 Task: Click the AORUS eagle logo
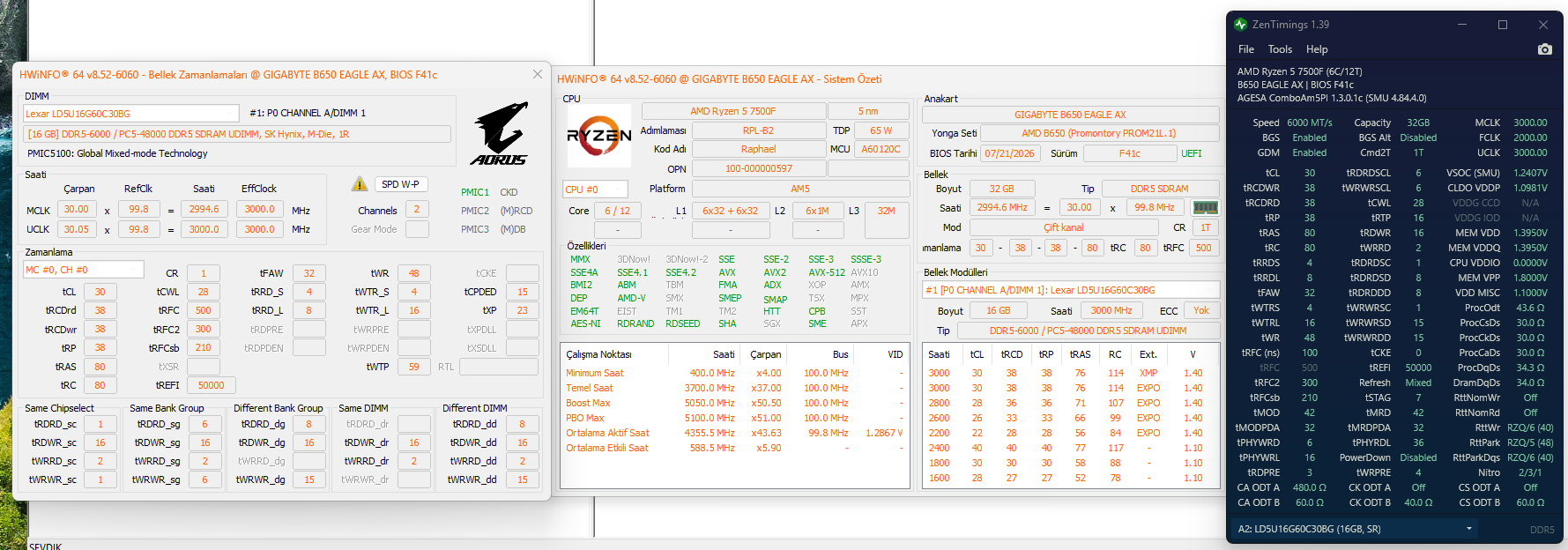(500, 133)
